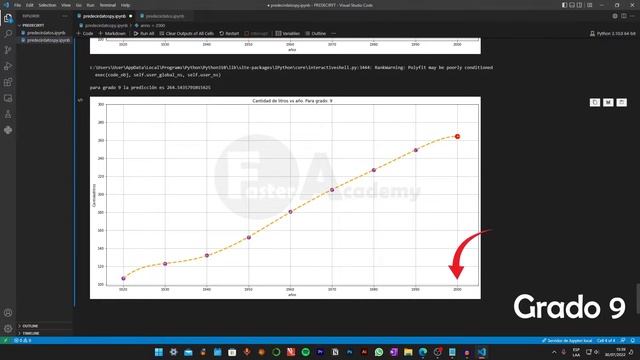
Task: Add a new Code cell
Action: 85,33
